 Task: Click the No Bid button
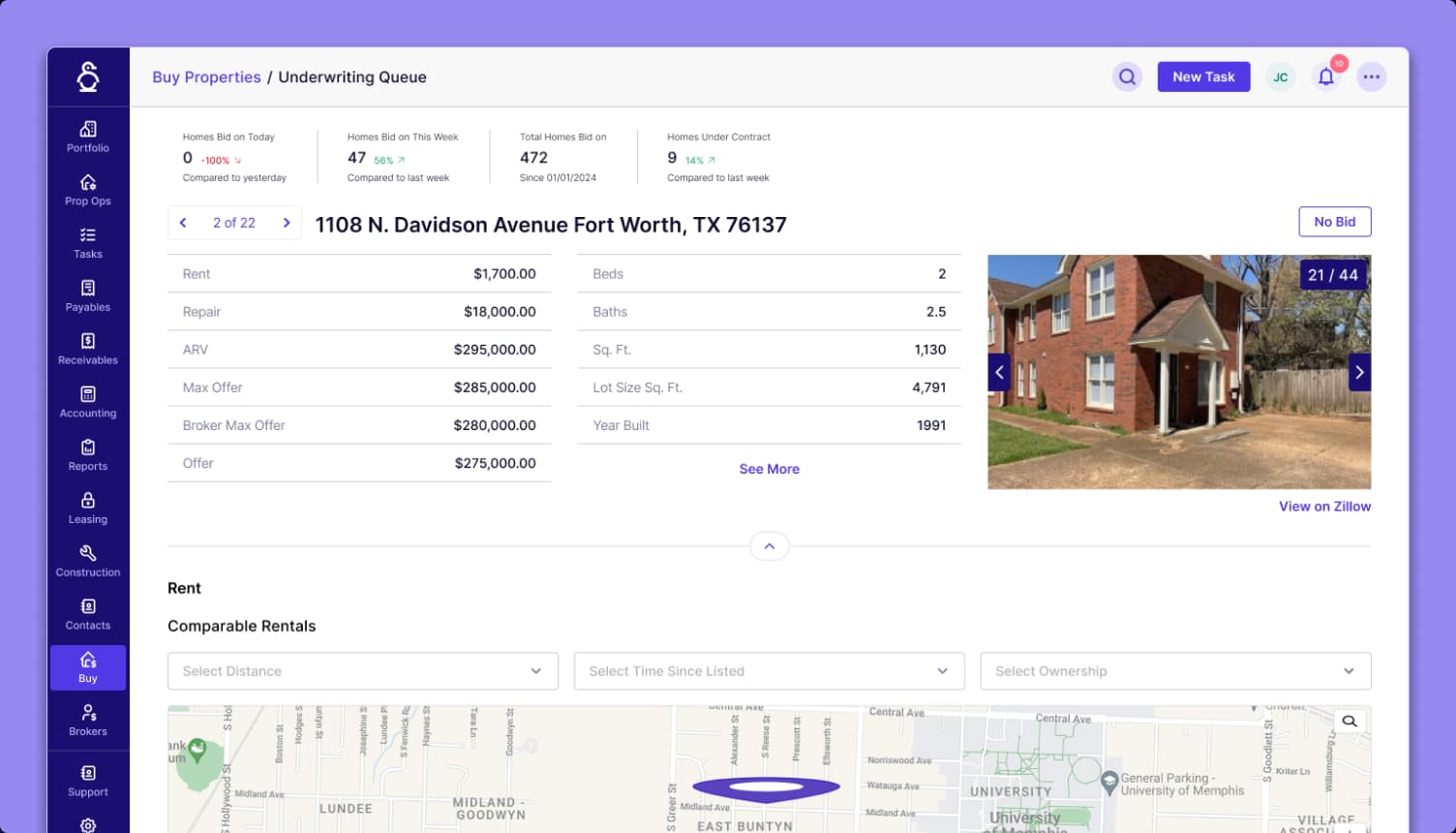[x=1334, y=221]
